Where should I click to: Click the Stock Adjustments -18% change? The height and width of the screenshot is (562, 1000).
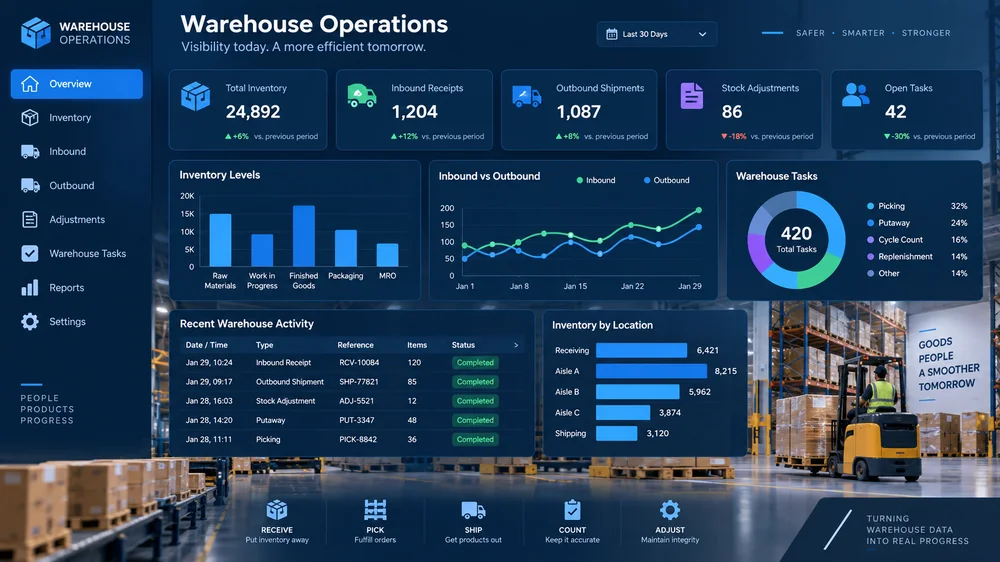(733, 137)
